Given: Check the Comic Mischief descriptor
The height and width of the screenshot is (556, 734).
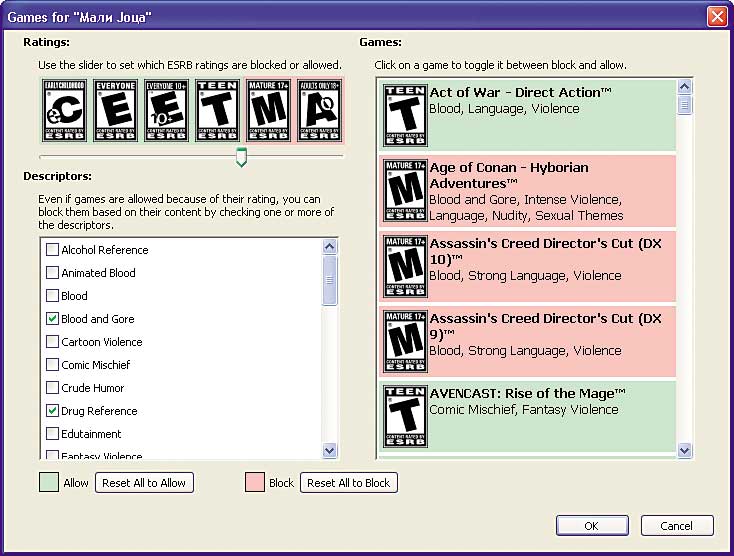Looking at the screenshot, I should pyautogui.click(x=52, y=364).
